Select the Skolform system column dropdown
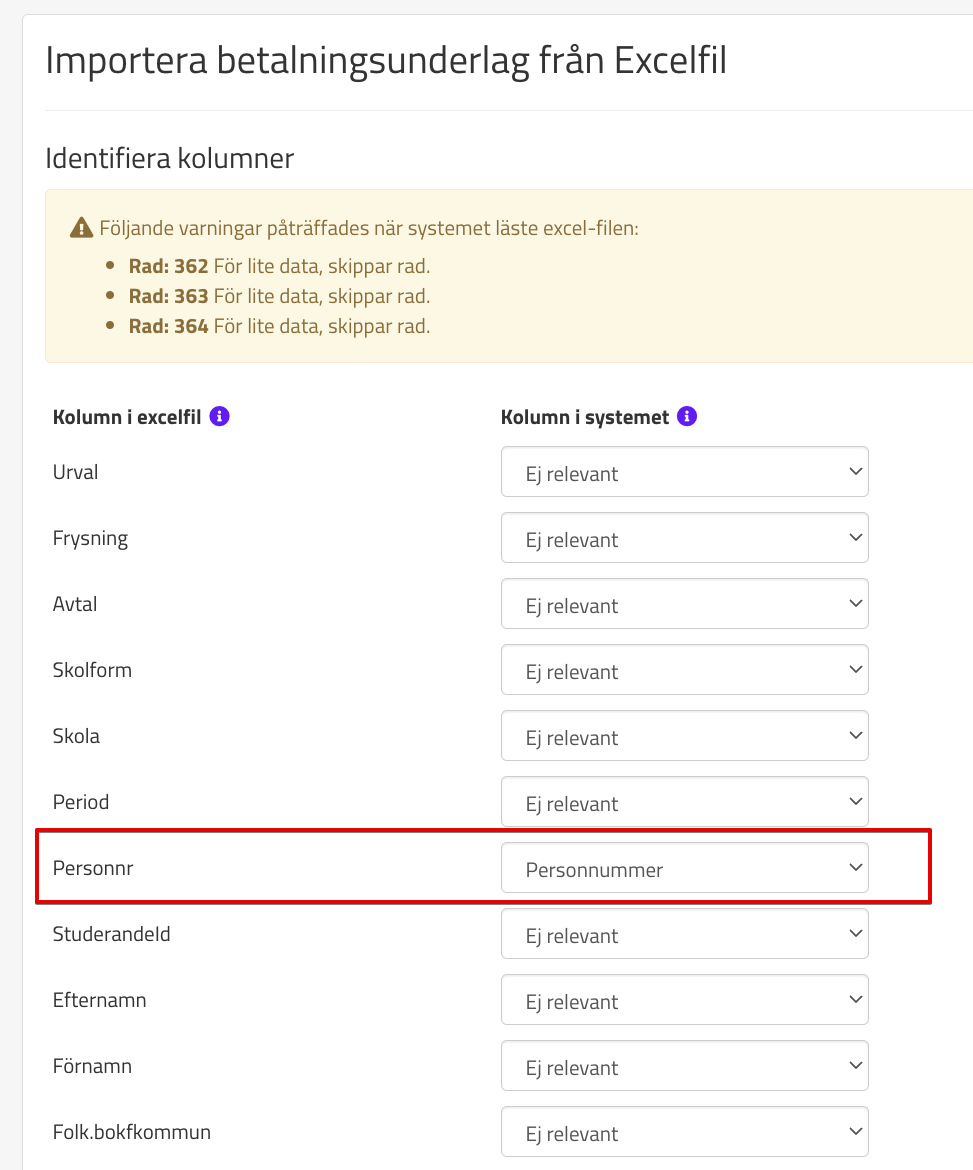The height and width of the screenshot is (1170, 973). [x=684, y=671]
